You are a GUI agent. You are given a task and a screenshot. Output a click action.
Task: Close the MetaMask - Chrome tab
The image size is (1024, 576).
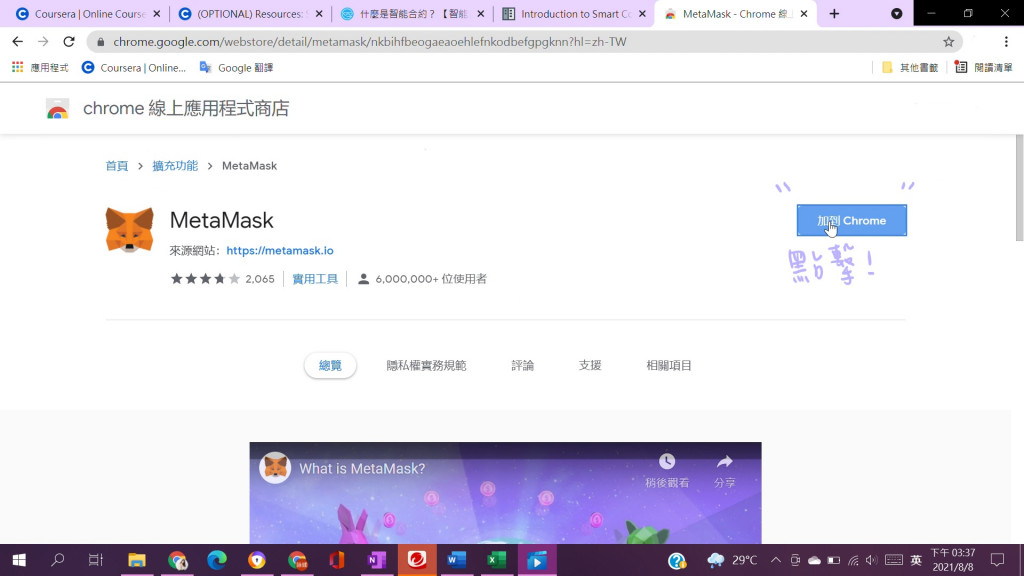tap(804, 14)
